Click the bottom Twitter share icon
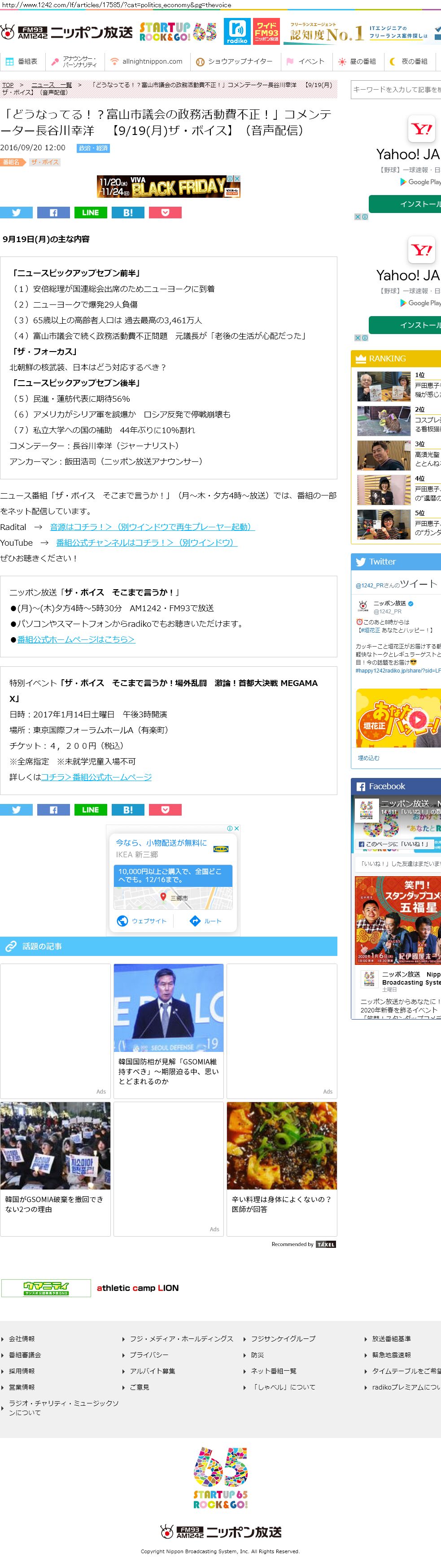441x1568 pixels. click(x=17, y=810)
